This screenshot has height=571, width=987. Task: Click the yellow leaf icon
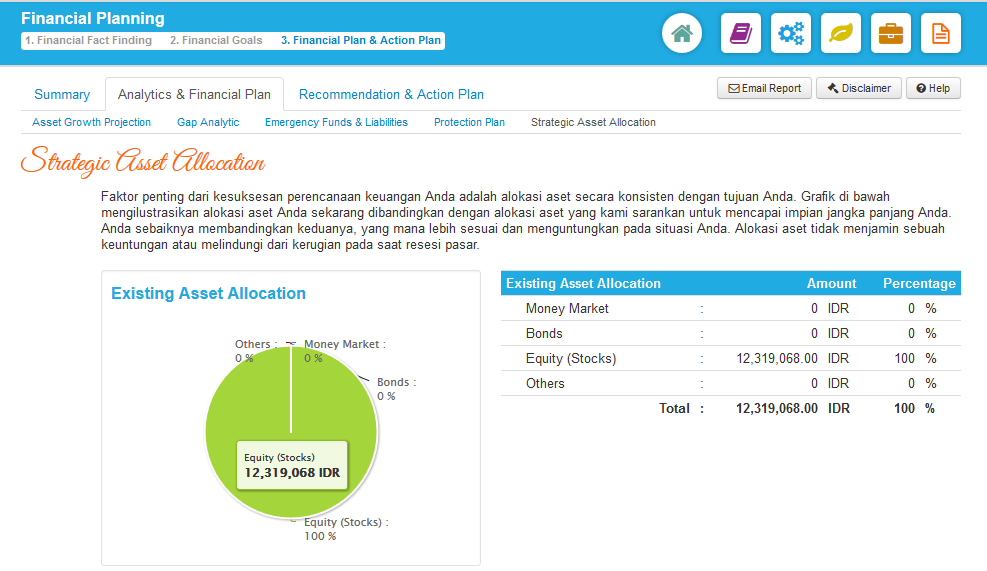tap(841, 34)
